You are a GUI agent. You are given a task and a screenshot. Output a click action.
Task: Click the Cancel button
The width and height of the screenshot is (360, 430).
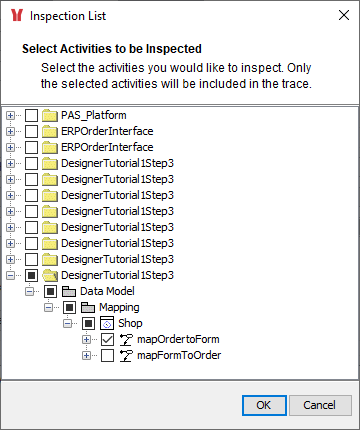tap(320, 405)
